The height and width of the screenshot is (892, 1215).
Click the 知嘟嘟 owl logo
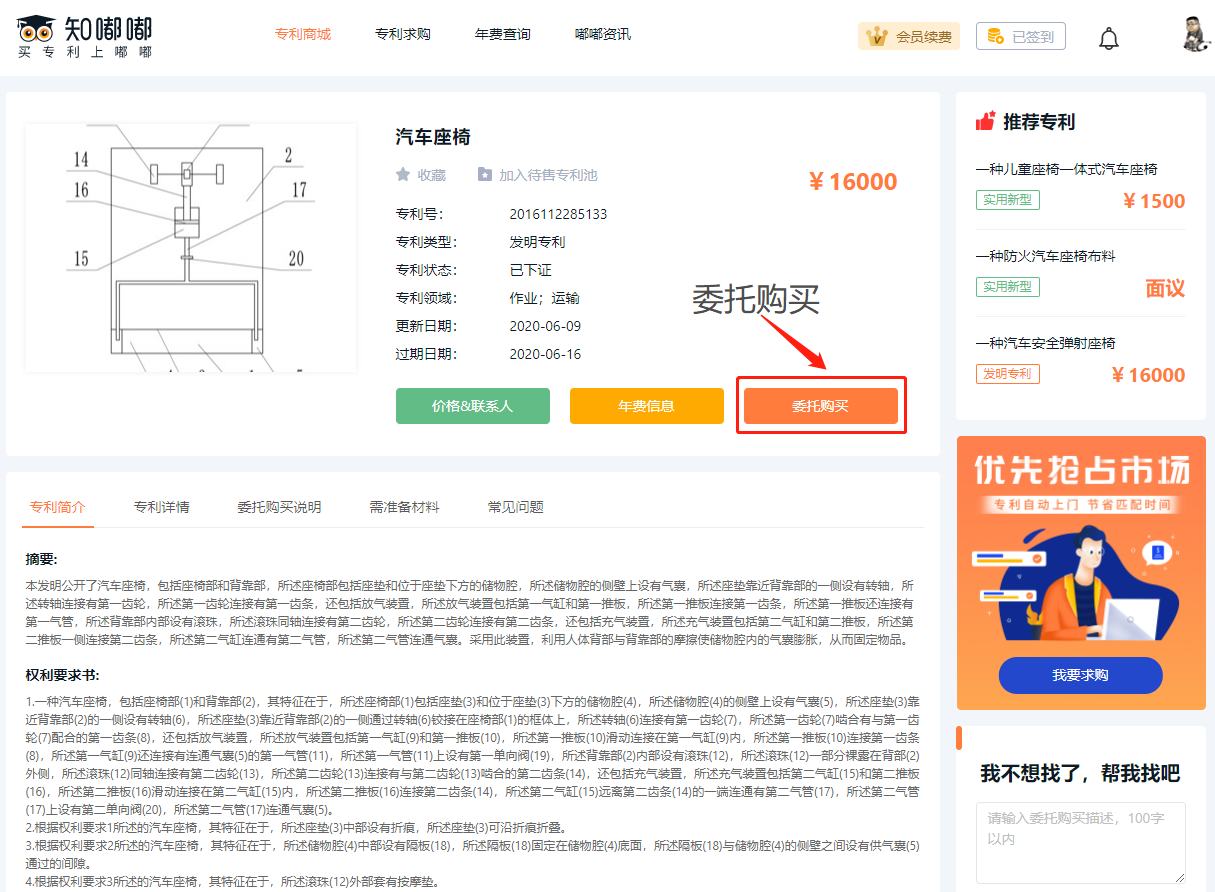tap(85, 37)
